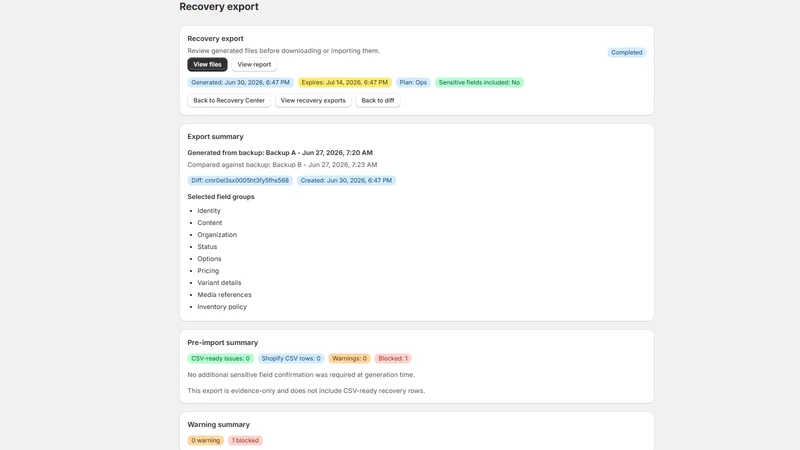Click the Warning summary heading

pyautogui.click(x=218, y=424)
